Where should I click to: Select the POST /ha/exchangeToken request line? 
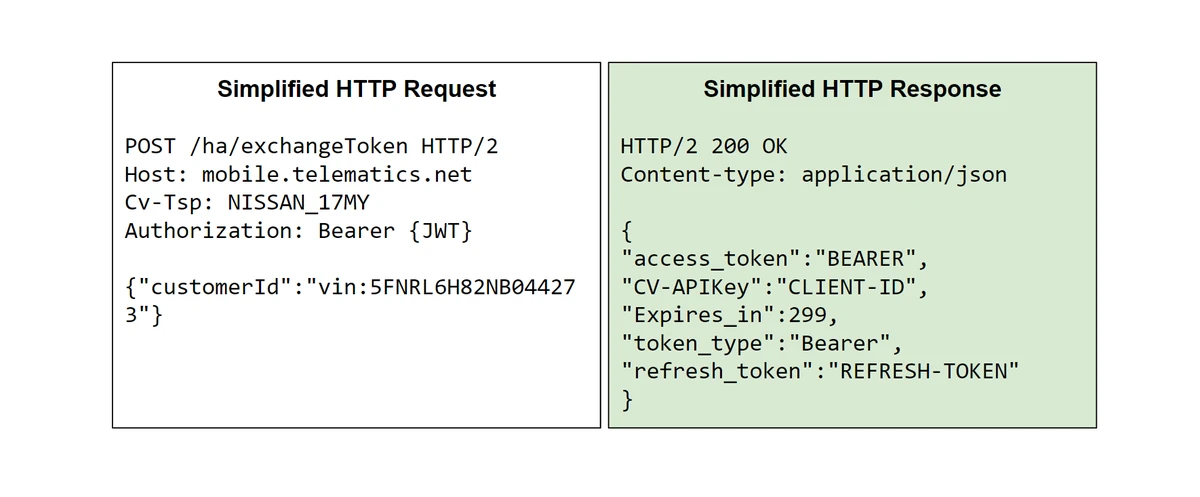(x=311, y=146)
